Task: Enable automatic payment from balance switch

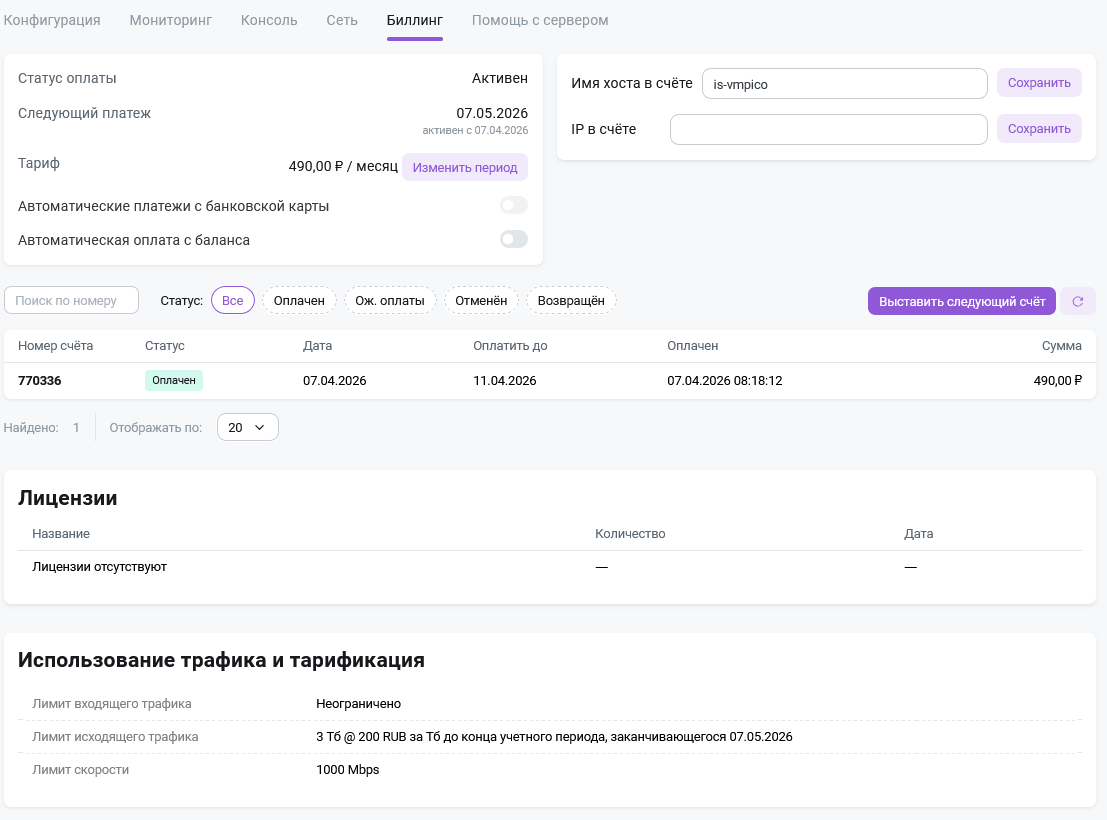Action: click(x=513, y=240)
